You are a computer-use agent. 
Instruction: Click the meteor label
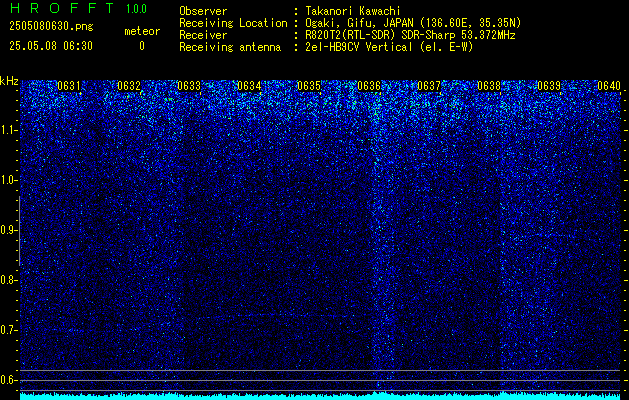pos(142,31)
